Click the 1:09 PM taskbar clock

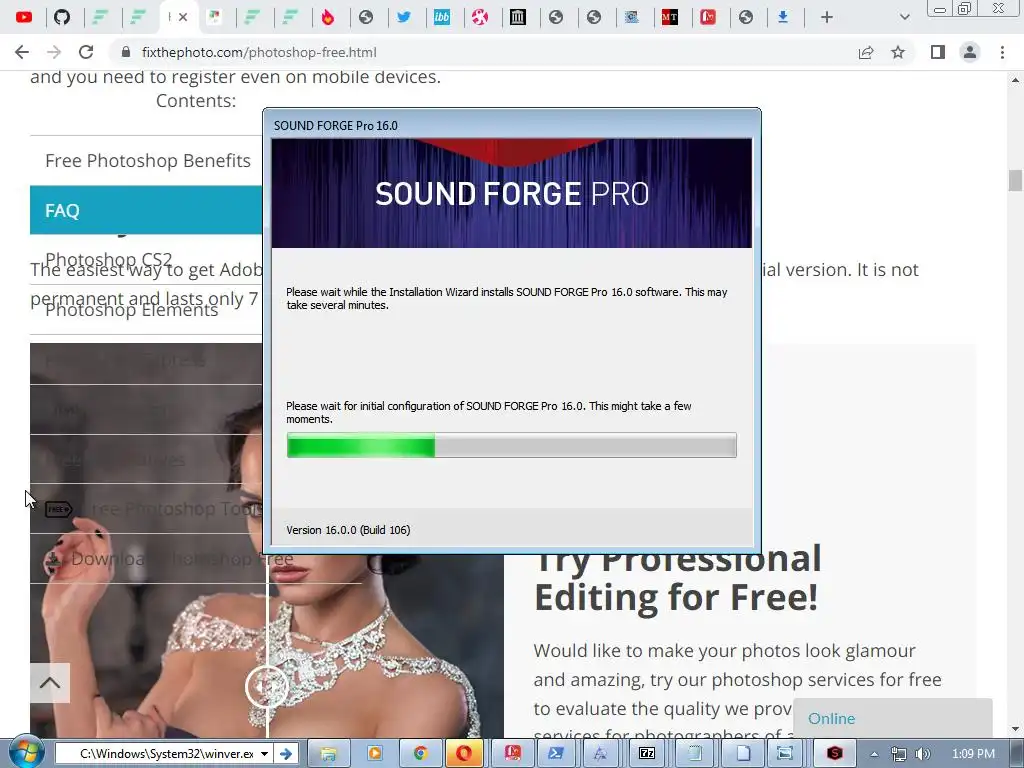[973, 754]
